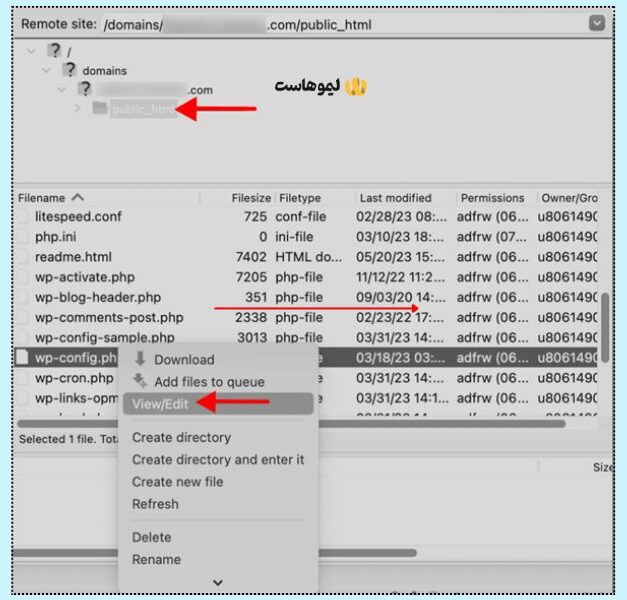
Task: Click the file list vertical scrollbar
Action: 605,328
